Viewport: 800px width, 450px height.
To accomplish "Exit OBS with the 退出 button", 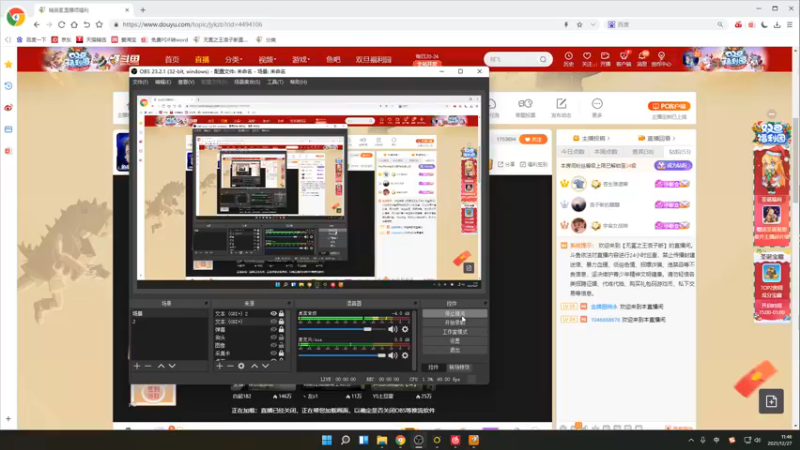I will [x=455, y=350].
